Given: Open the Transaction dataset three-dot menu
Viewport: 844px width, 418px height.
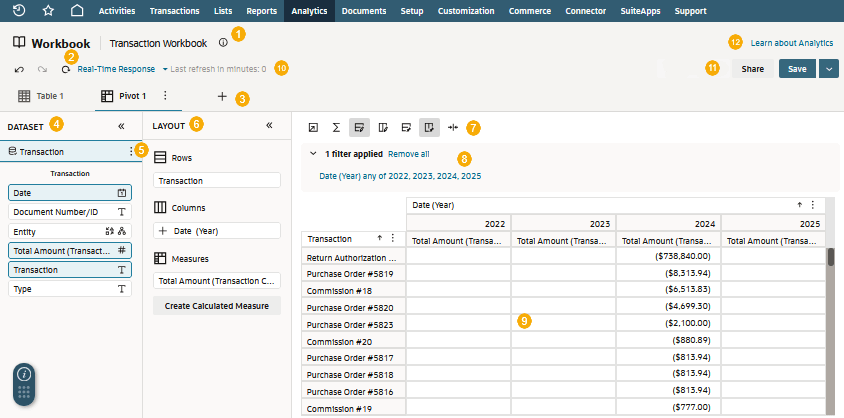Looking at the screenshot, I should click(x=130, y=152).
